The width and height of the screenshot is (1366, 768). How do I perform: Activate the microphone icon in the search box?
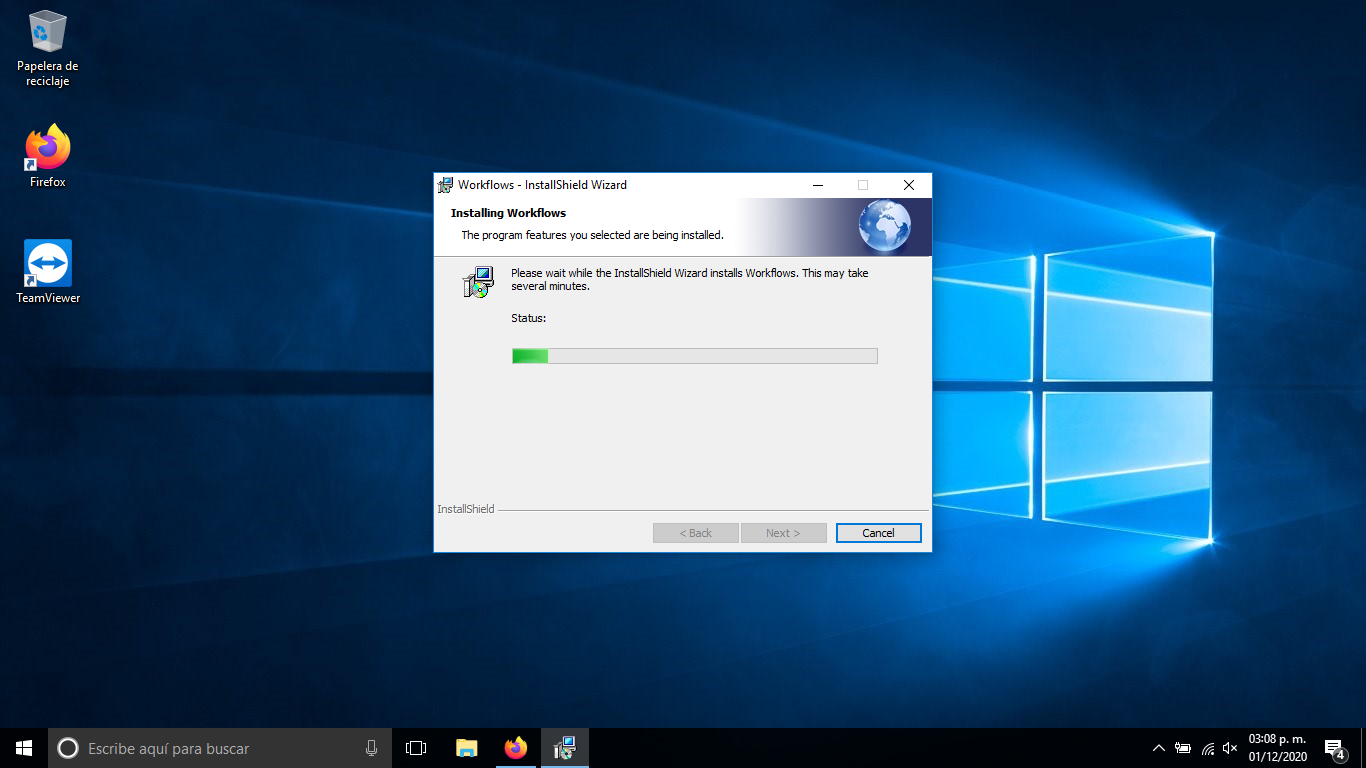coord(371,748)
